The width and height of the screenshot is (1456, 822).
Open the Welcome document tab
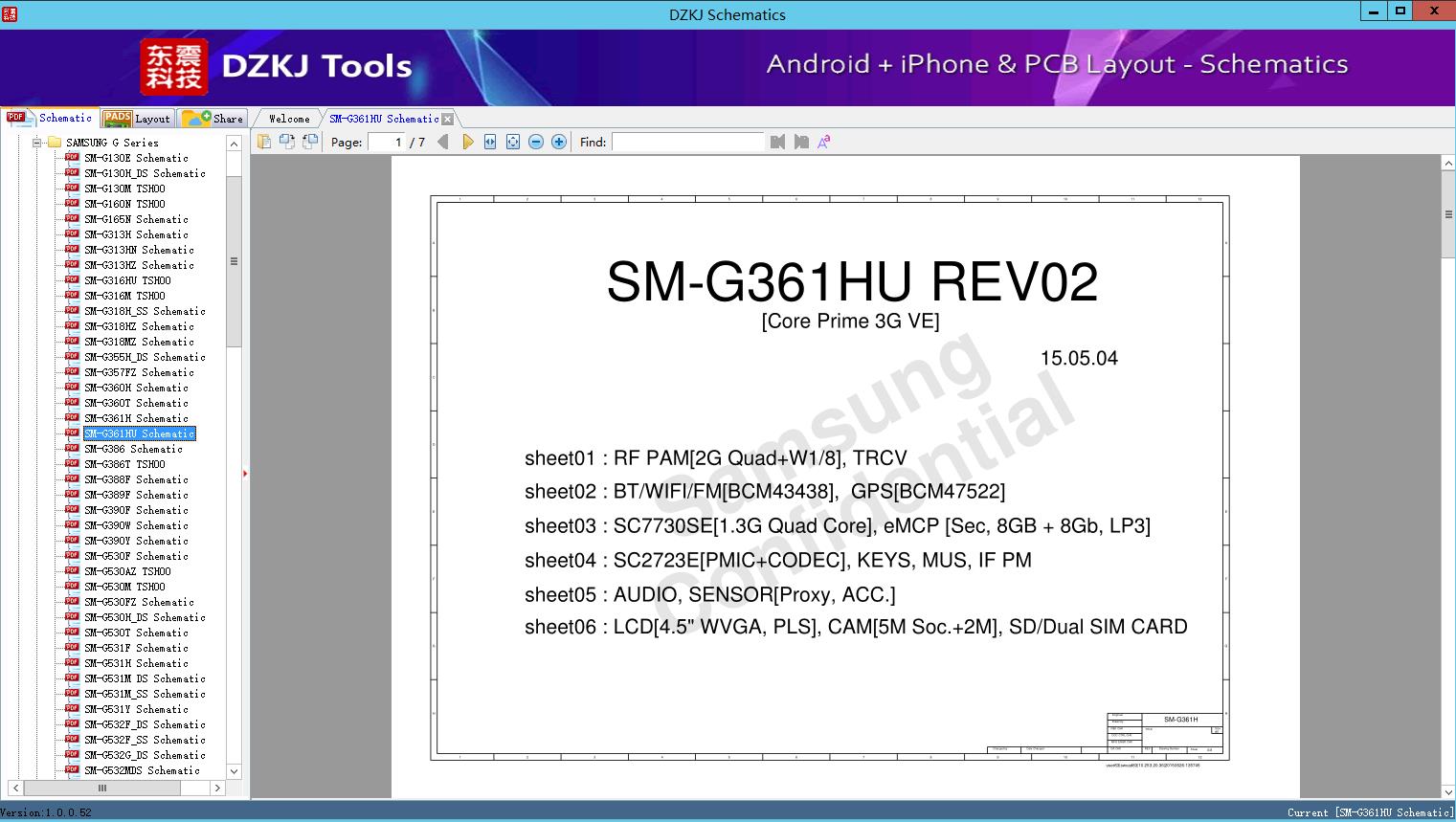[x=289, y=119]
